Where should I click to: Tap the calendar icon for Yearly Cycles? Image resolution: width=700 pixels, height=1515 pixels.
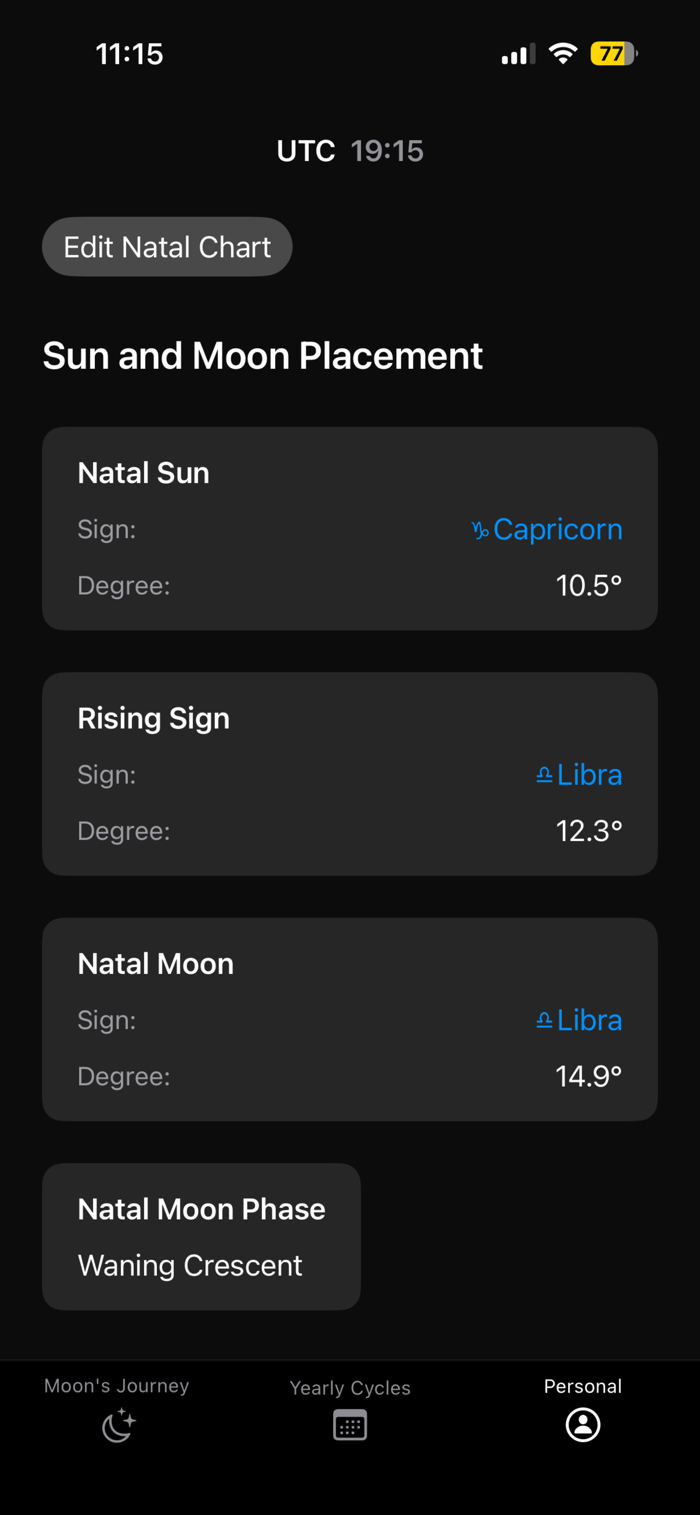point(350,1425)
